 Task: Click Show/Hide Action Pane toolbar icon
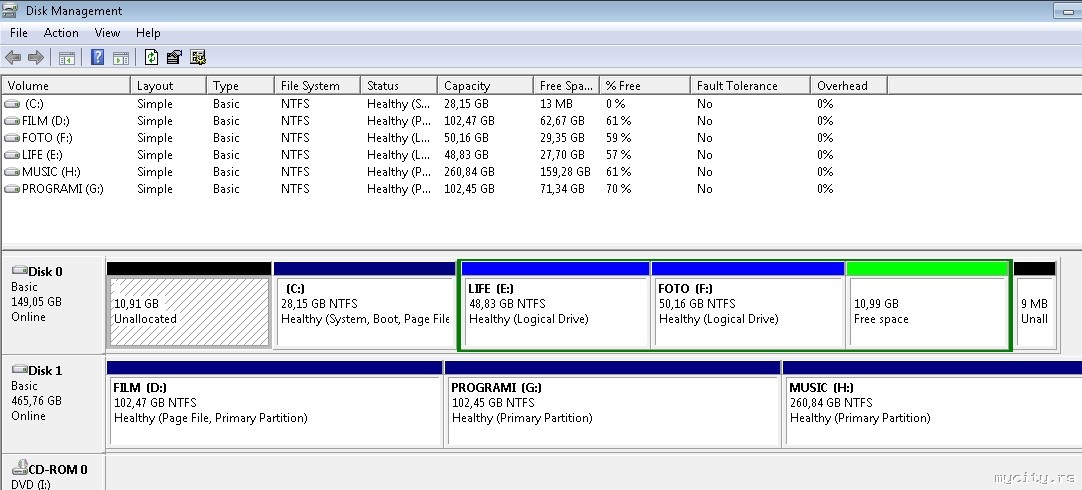click(x=120, y=57)
